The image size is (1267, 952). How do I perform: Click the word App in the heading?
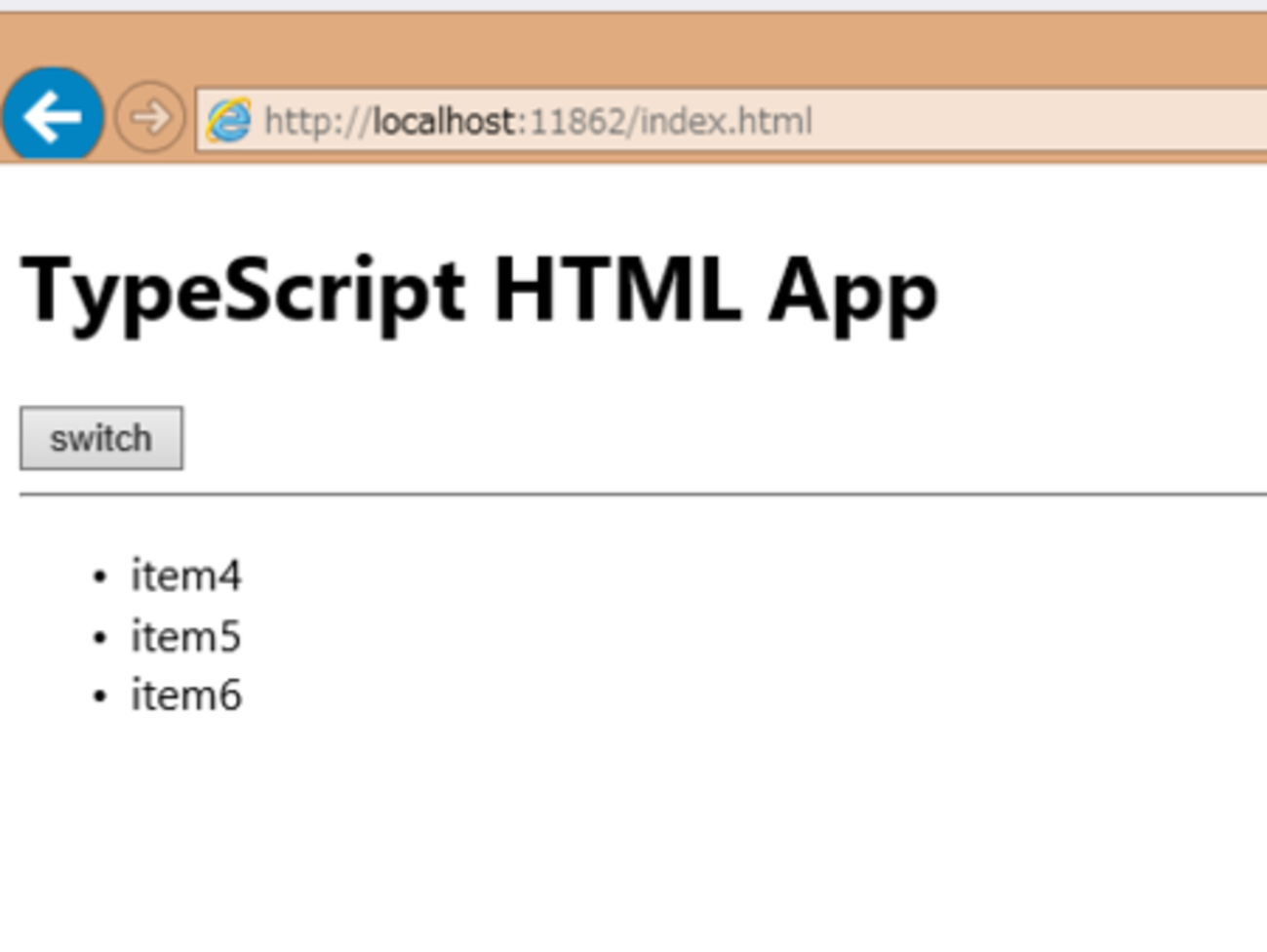tap(852, 291)
